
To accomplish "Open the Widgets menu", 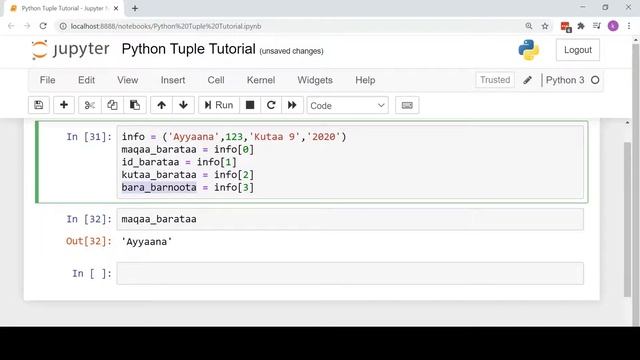I will coord(315,80).
